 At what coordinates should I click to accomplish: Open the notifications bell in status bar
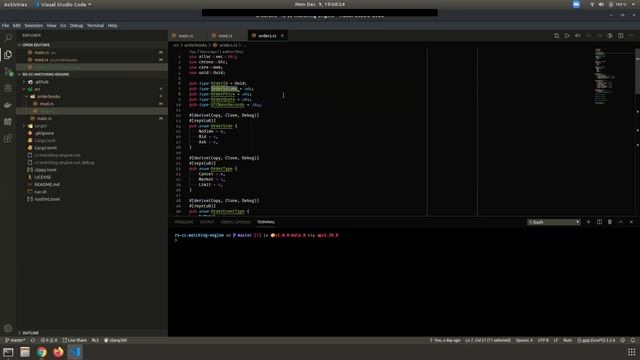click(633, 340)
